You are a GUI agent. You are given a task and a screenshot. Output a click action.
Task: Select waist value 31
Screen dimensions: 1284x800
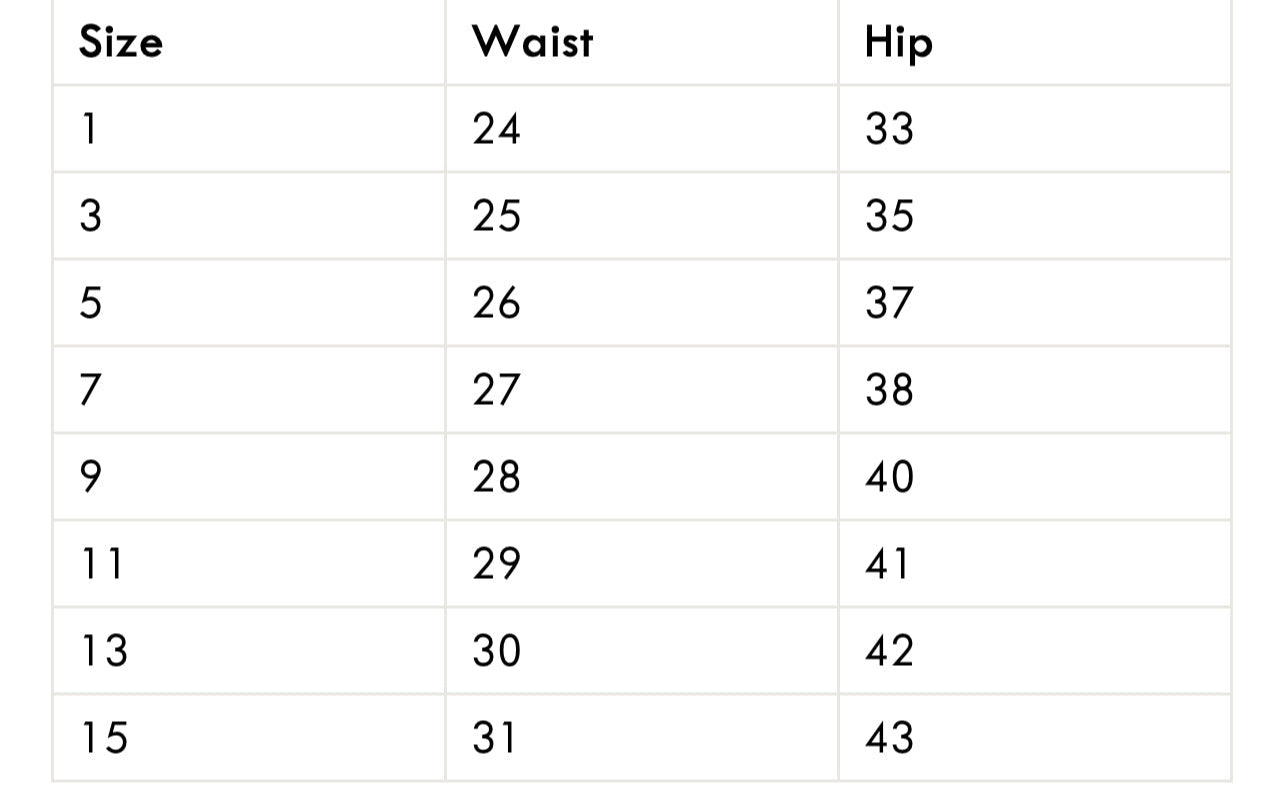click(495, 737)
